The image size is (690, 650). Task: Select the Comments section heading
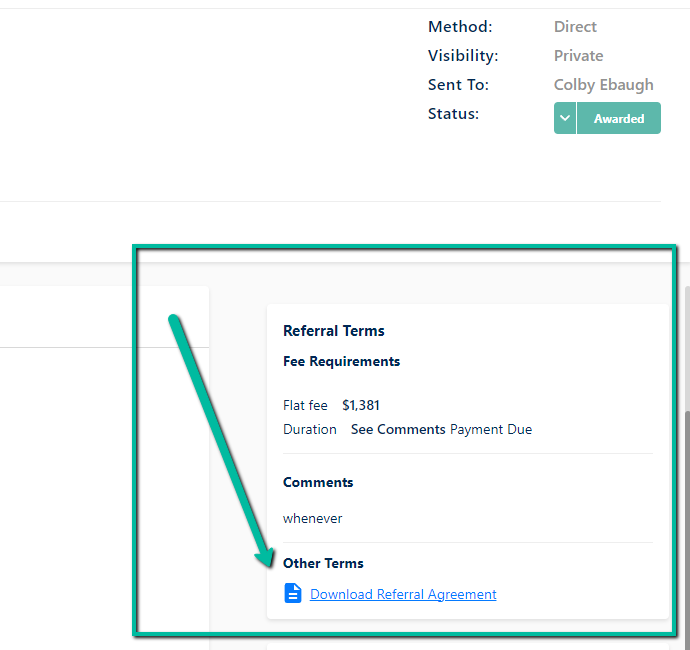(318, 482)
